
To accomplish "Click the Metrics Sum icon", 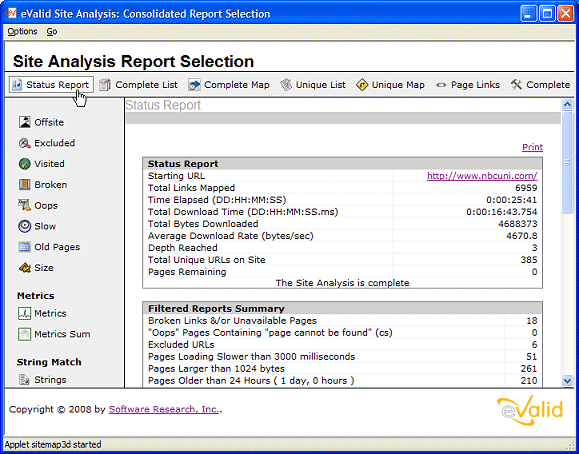I will coord(25,334).
